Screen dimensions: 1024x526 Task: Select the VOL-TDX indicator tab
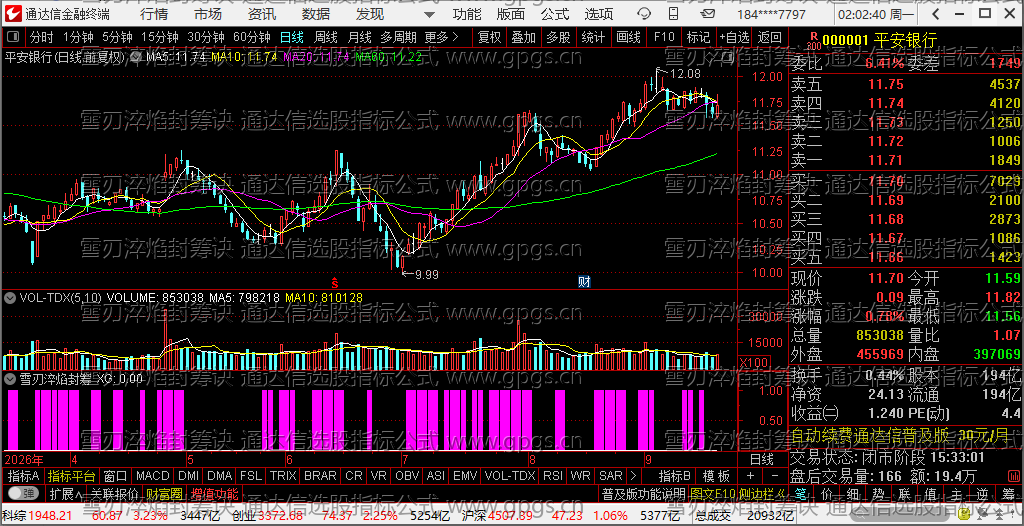click(x=509, y=476)
